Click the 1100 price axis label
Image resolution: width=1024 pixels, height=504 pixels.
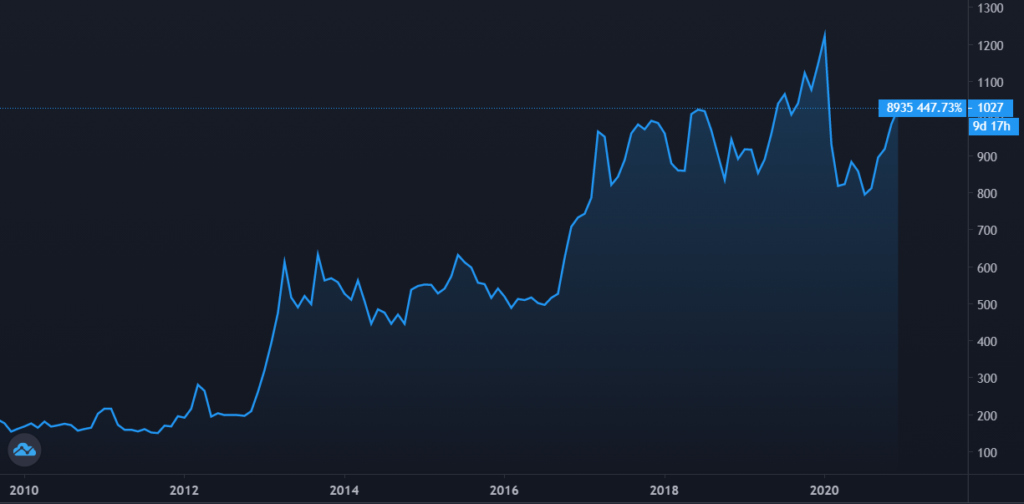click(x=990, y=82)
